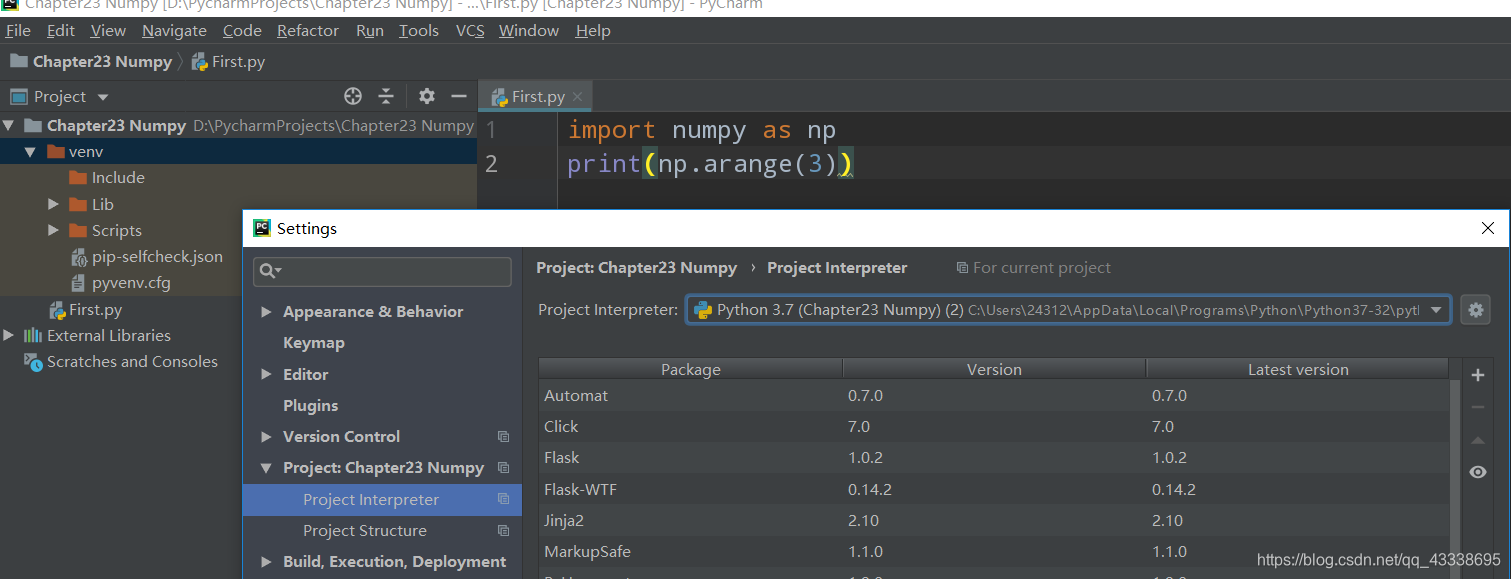Click the scroll from source target icon

point(353,96)
